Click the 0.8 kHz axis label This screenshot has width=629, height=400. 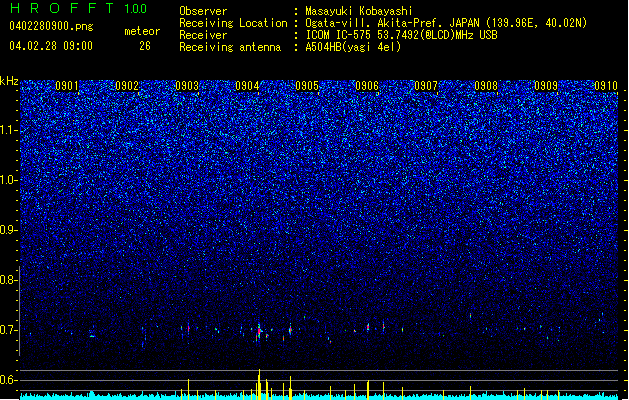click(x=9, y=280)
